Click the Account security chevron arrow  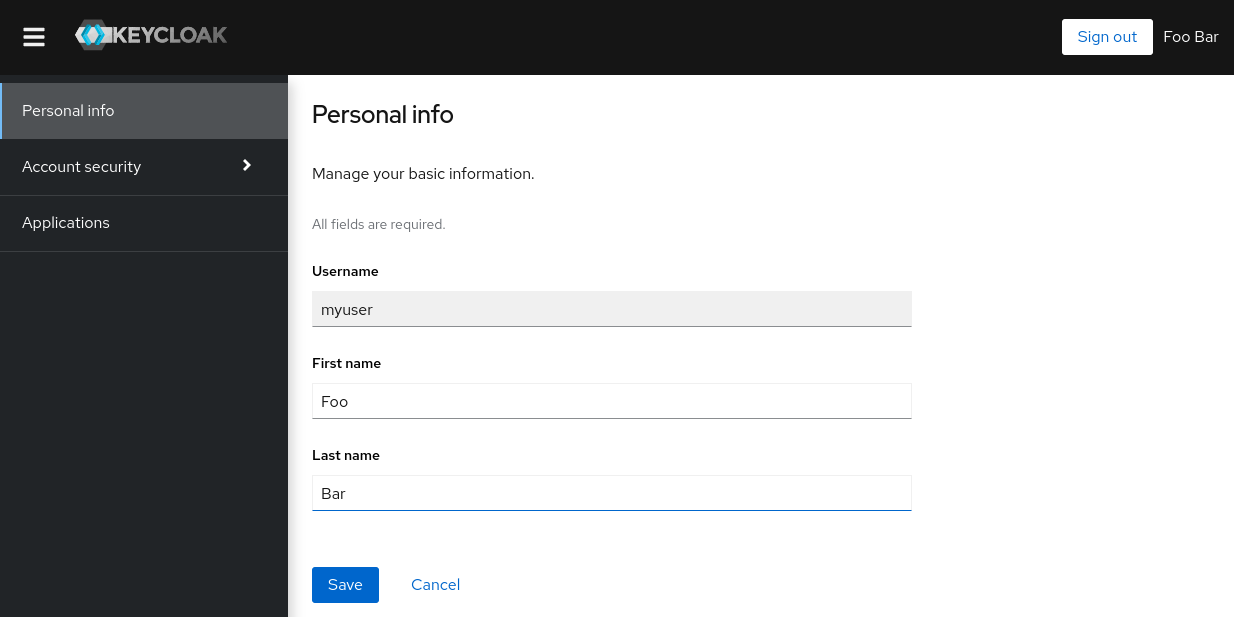click(x=246, y=166)
